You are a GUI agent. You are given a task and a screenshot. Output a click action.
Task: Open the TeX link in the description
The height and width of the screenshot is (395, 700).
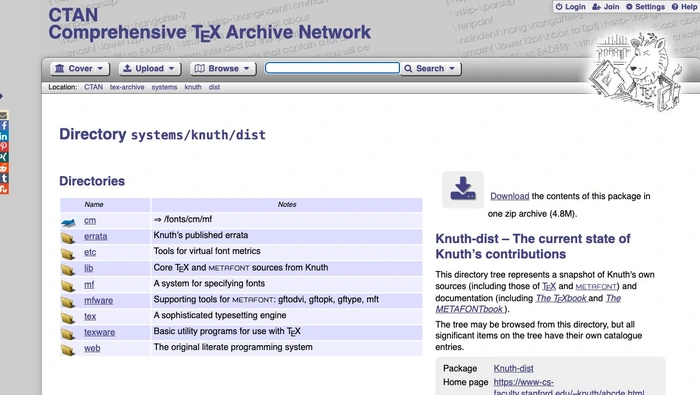tap(549, 286)
